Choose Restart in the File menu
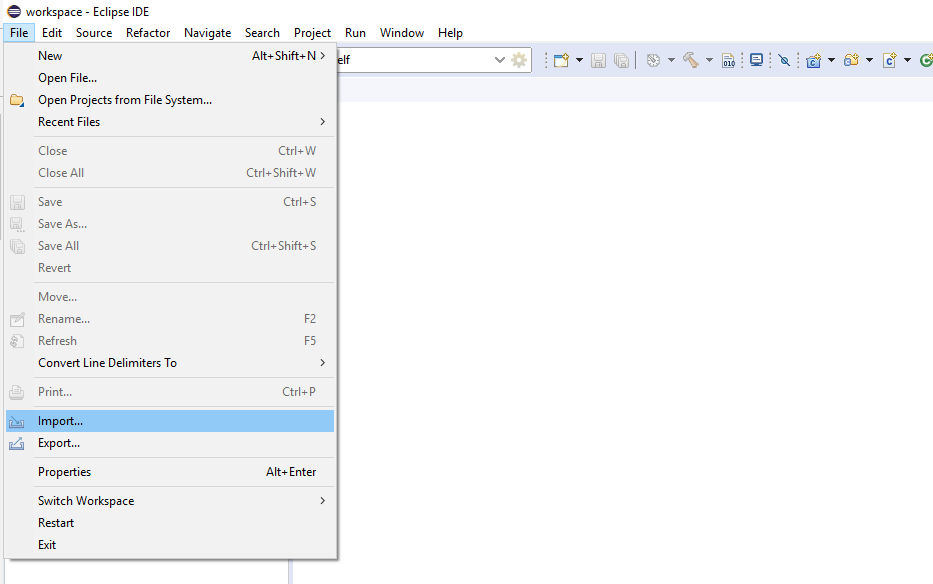Viewport: 933px width, 584px height. point(170,523)
